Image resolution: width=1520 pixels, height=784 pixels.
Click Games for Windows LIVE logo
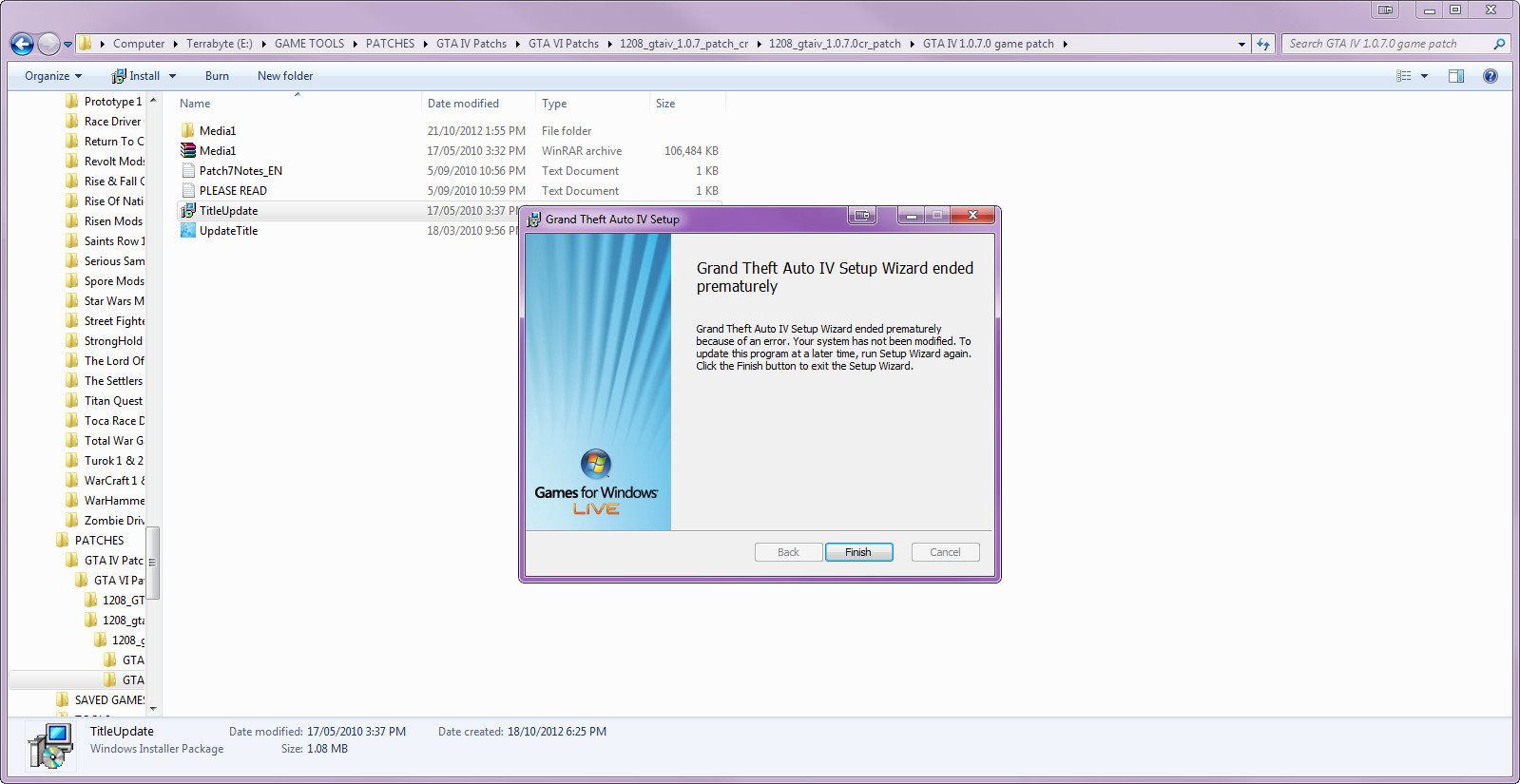(x=596, y=484)
